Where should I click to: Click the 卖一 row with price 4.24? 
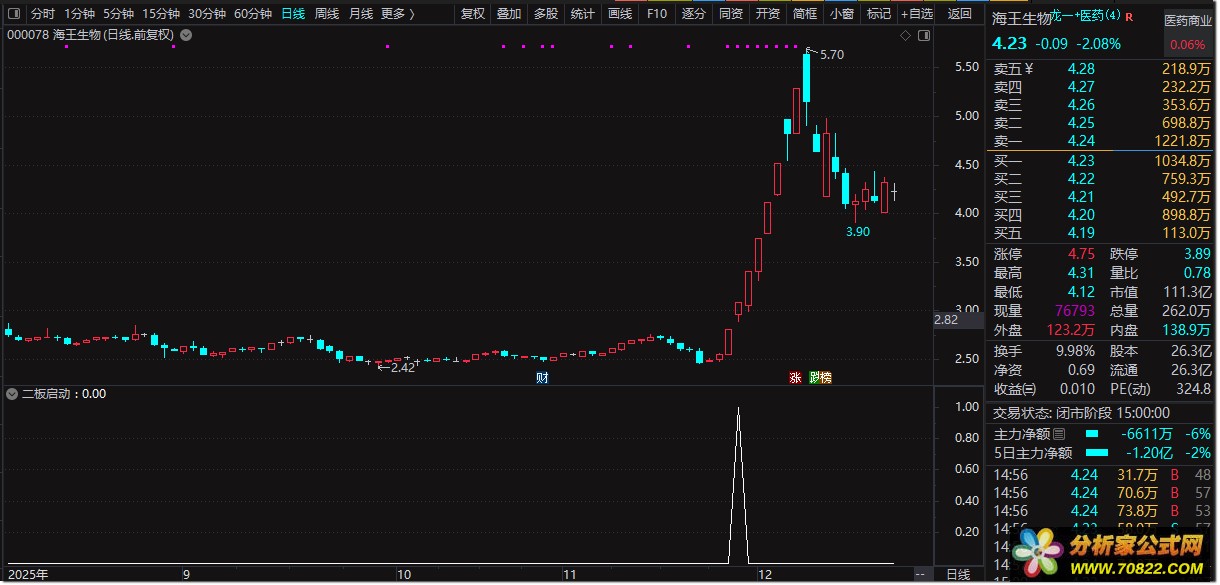pyautogui.click(x=1102, y=141)
